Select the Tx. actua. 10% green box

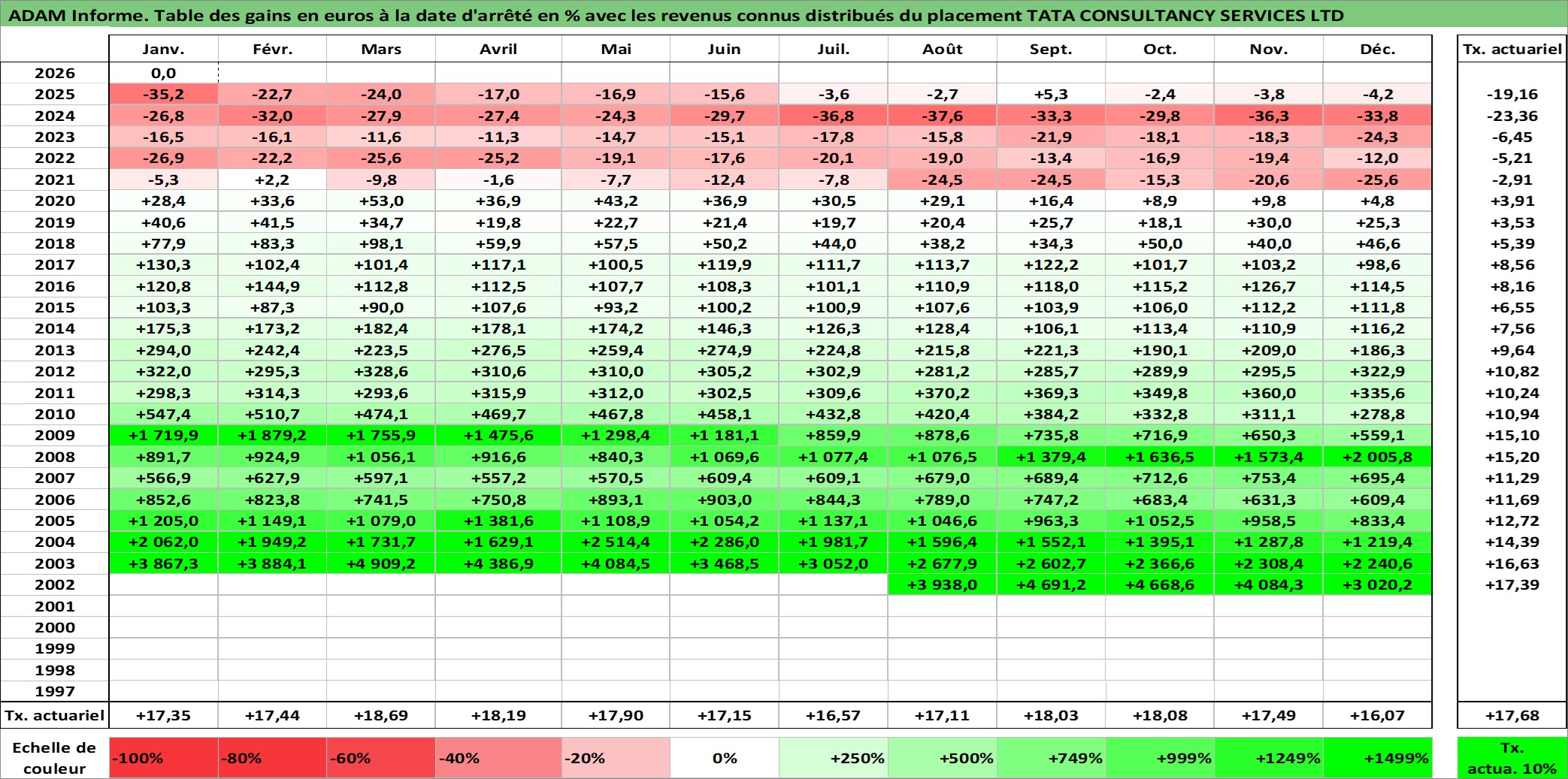[x=1512, y=758]
